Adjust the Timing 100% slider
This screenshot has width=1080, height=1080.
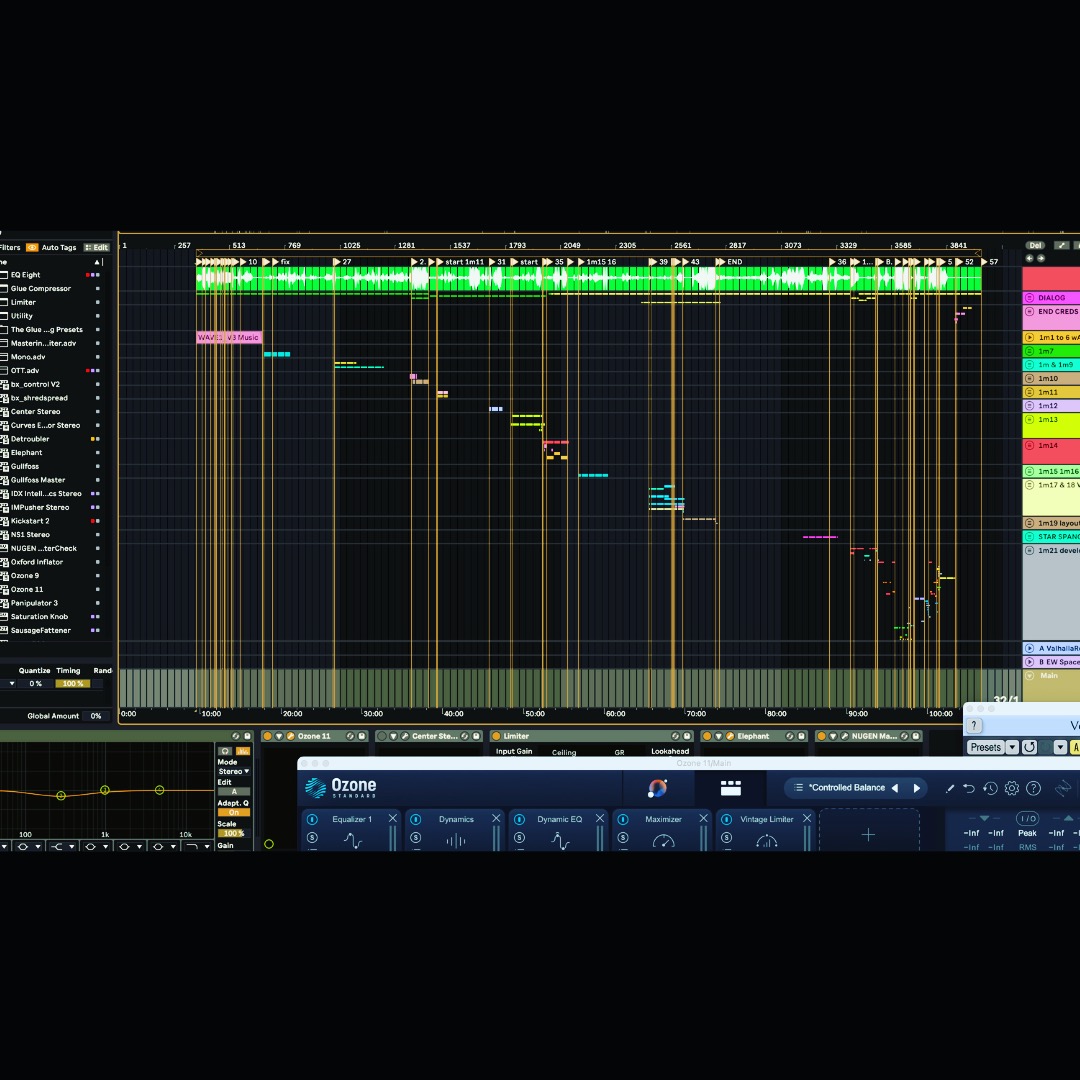(x=72, y=683)
